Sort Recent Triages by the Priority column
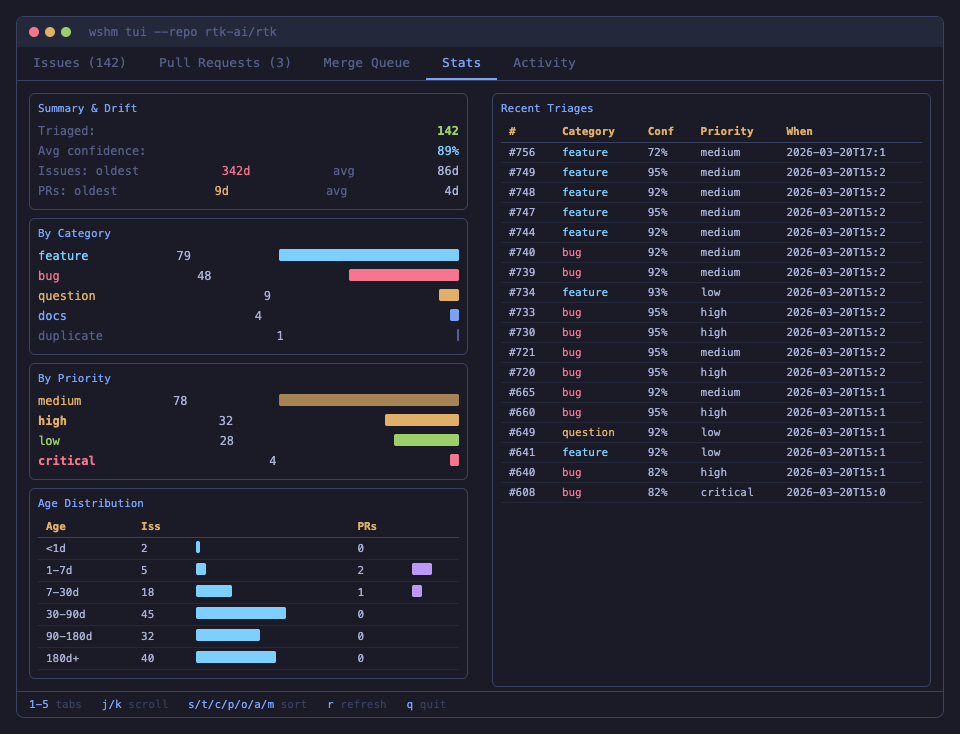The image size is (960, 734). coord(727,131)
